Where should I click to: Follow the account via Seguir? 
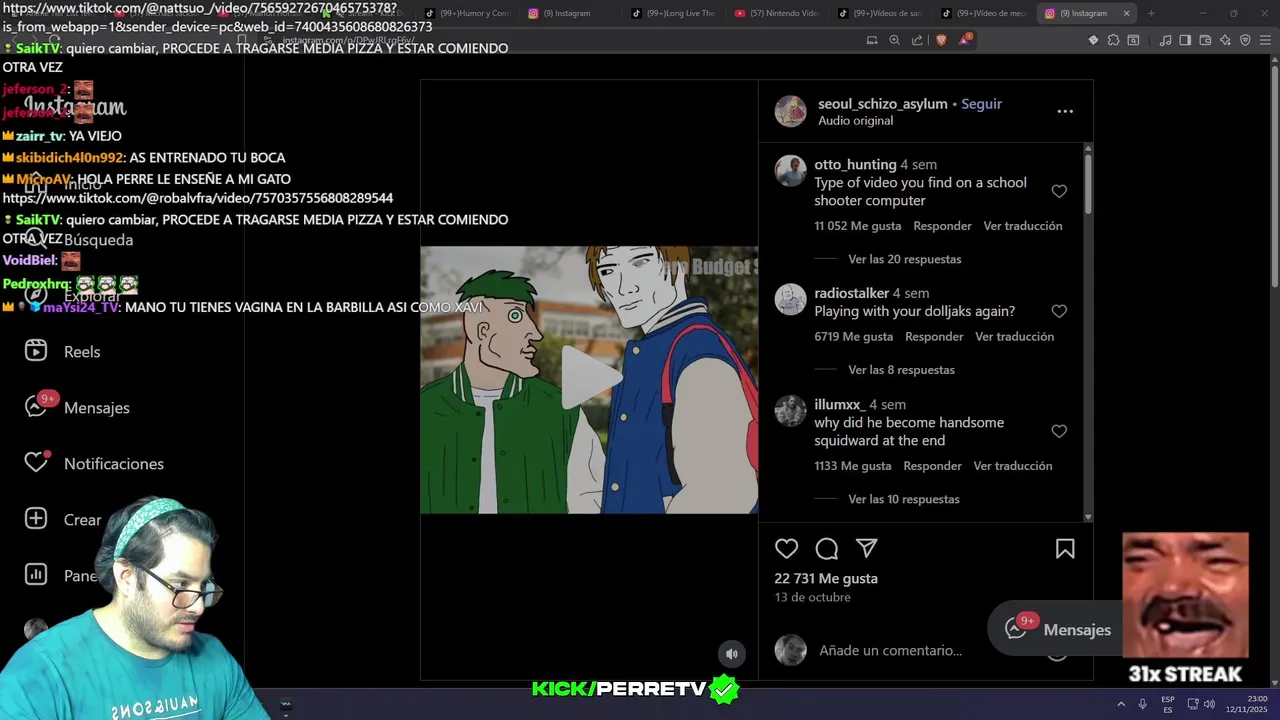pyautogui.click(x=981, y=104)
